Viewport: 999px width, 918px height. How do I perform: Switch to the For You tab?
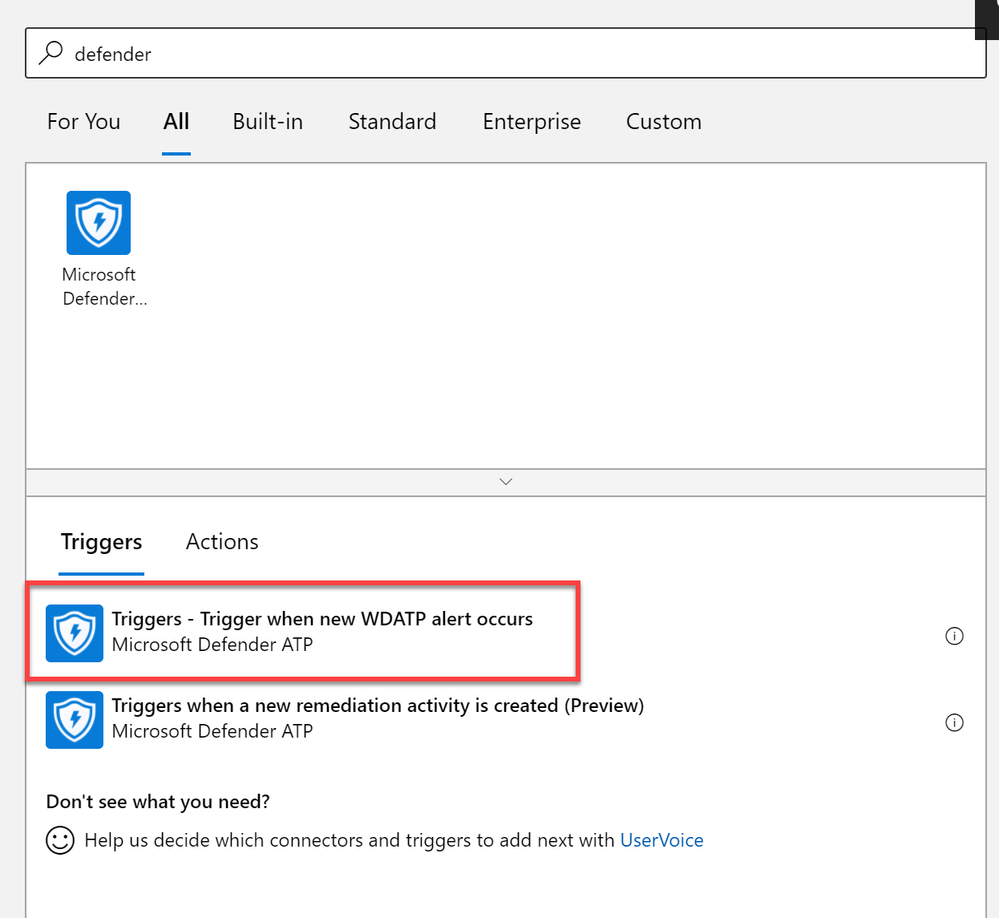(x=83, y=121)
